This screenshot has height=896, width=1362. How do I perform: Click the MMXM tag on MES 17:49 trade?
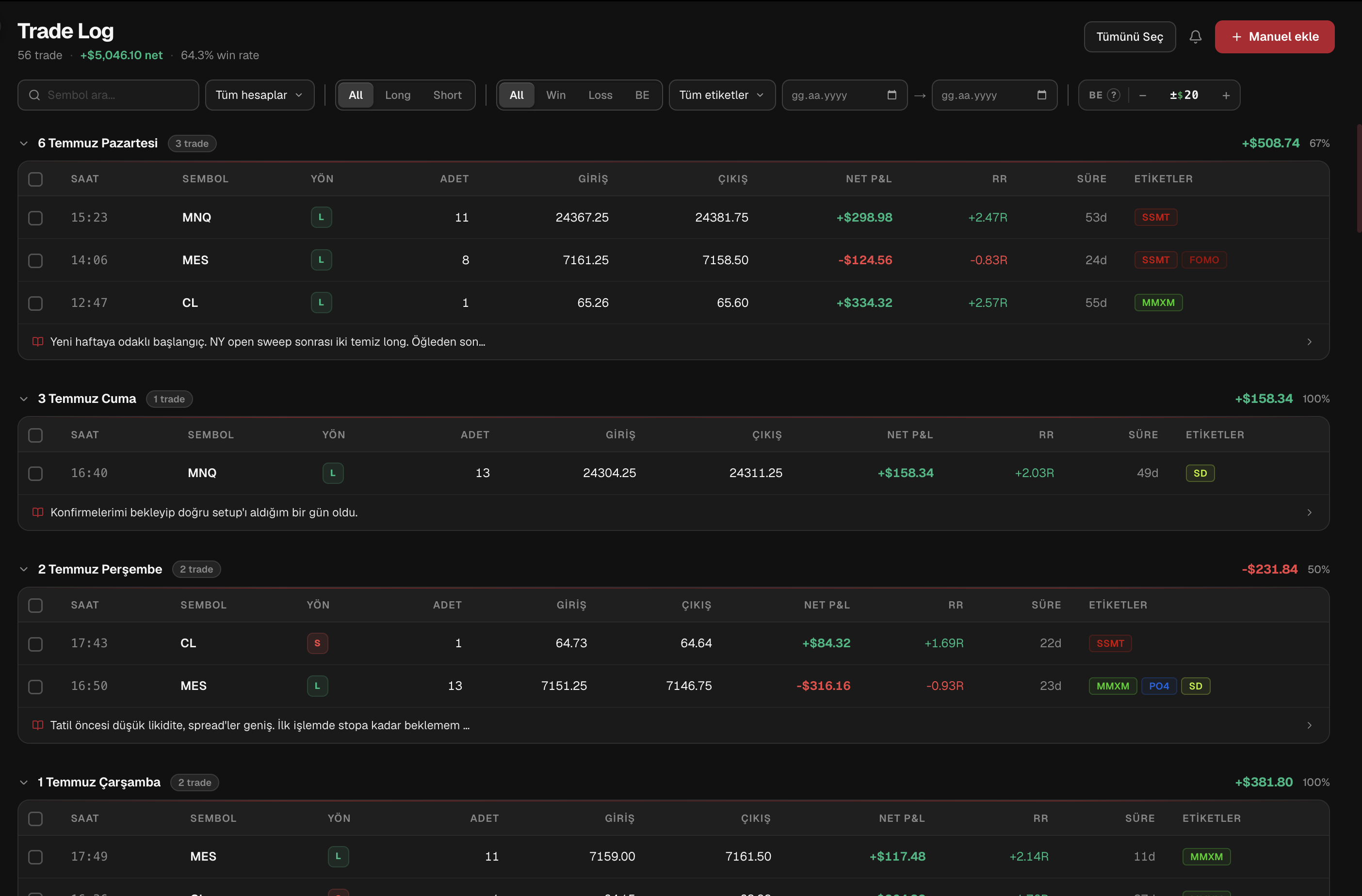click(x=1206, y=857)
